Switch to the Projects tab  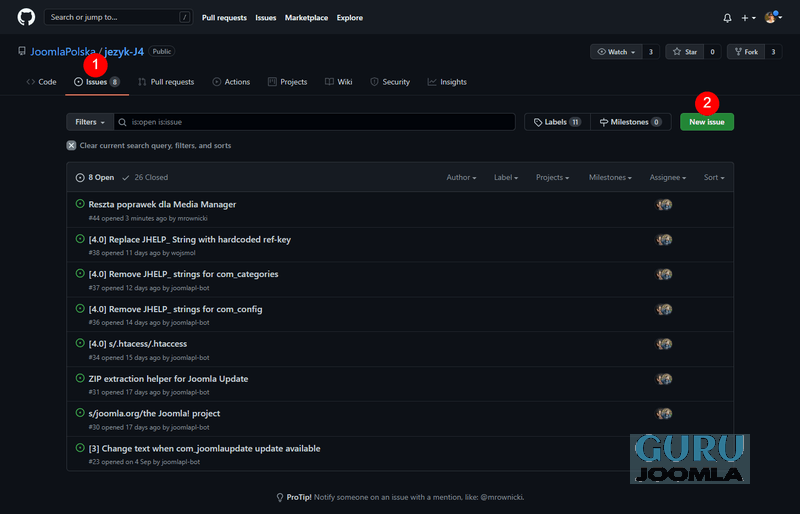288,82
